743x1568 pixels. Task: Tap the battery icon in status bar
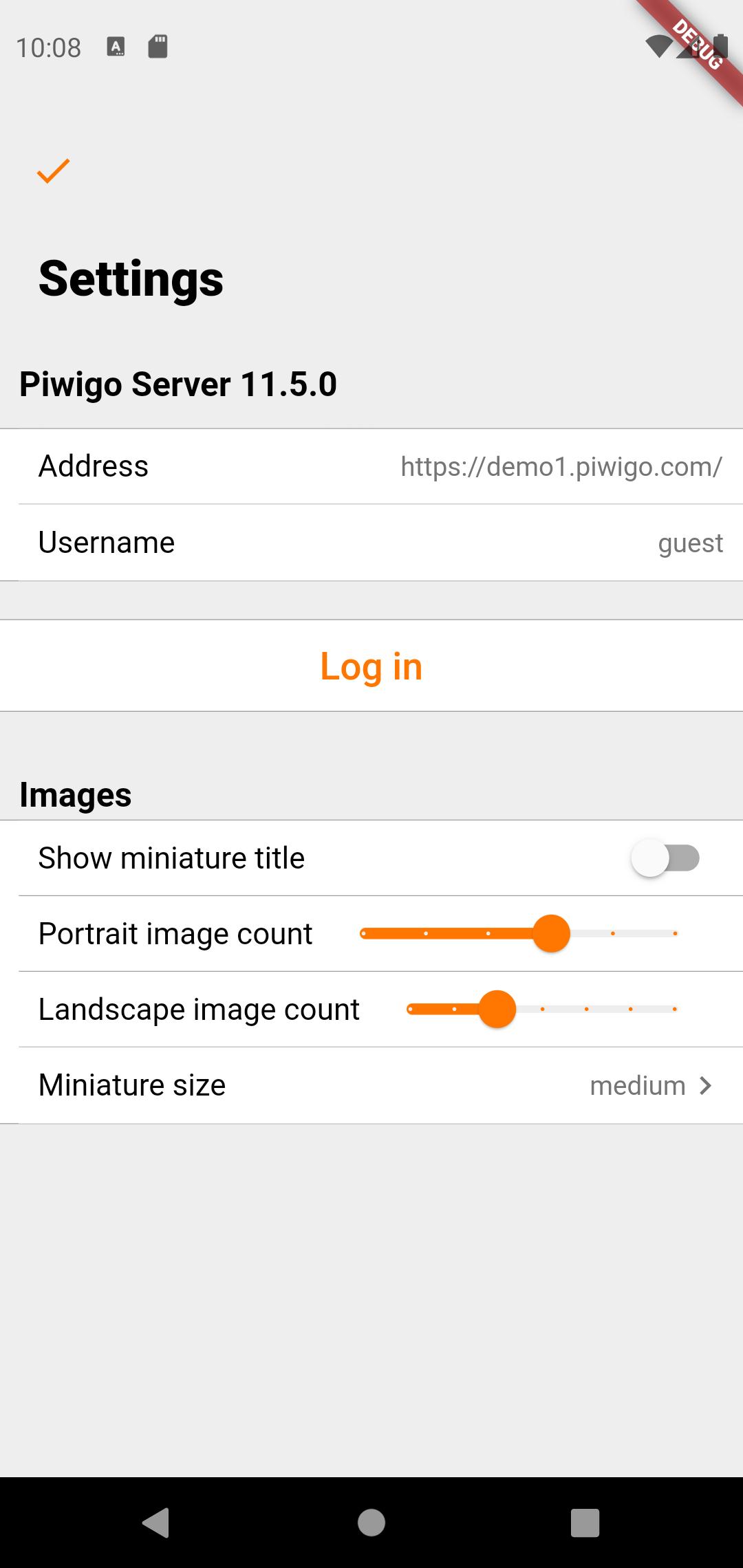720,46
